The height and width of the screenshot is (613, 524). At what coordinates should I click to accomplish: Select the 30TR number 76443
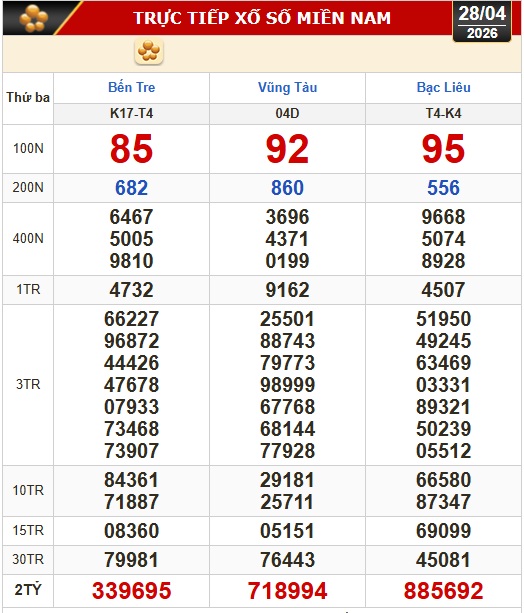pyautogui.click(x=287, y=560)
